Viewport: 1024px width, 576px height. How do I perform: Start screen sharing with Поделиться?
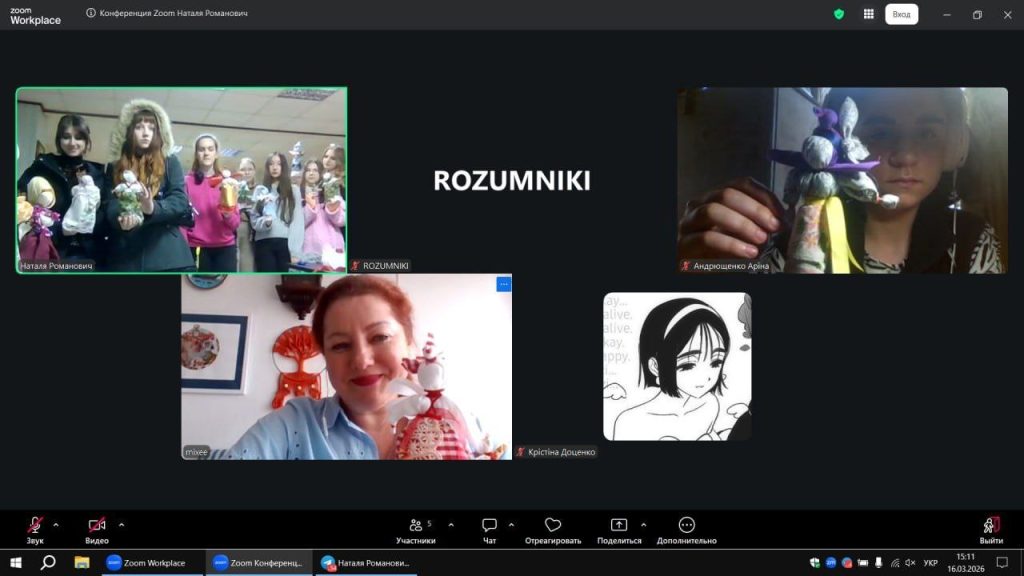pos(618,526)
